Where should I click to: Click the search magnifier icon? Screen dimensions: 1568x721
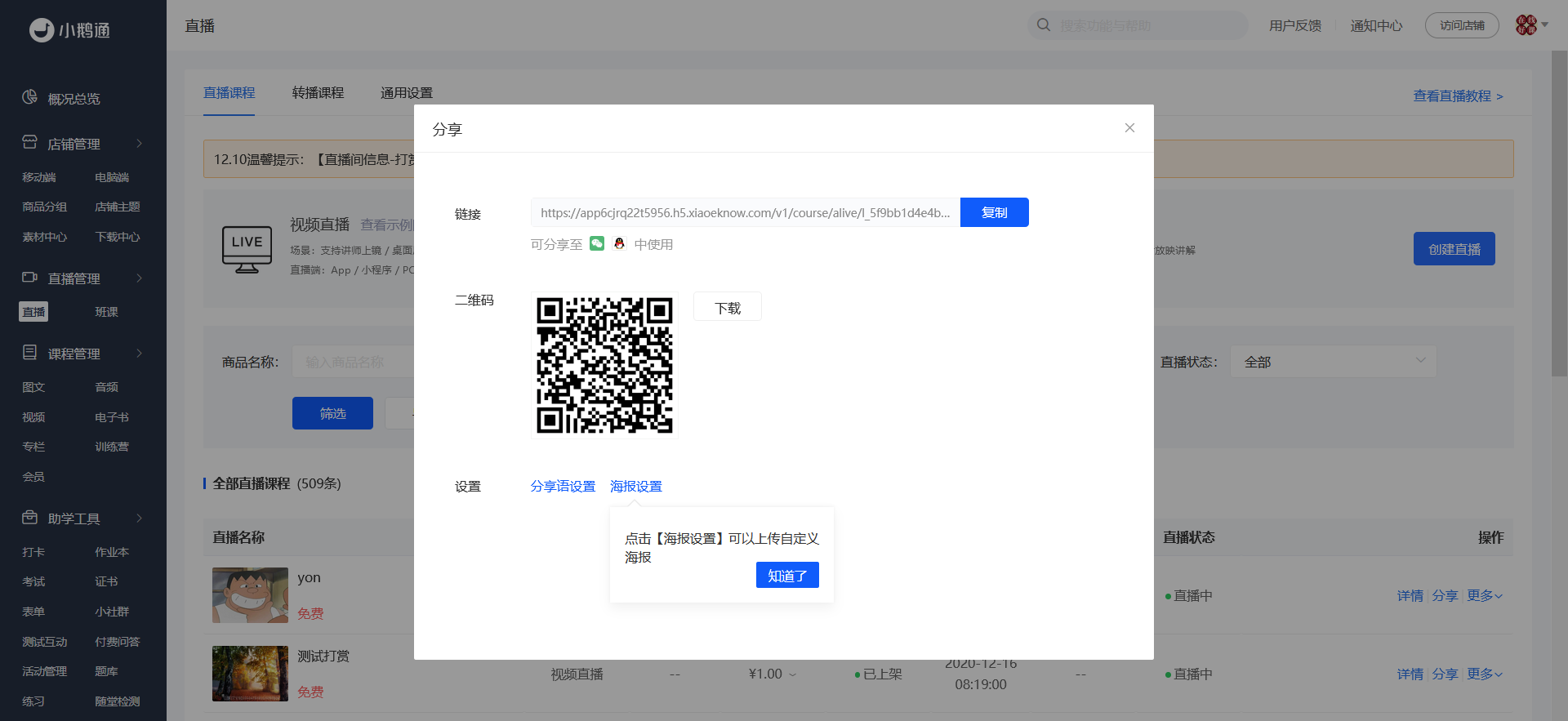[1044, 24]
